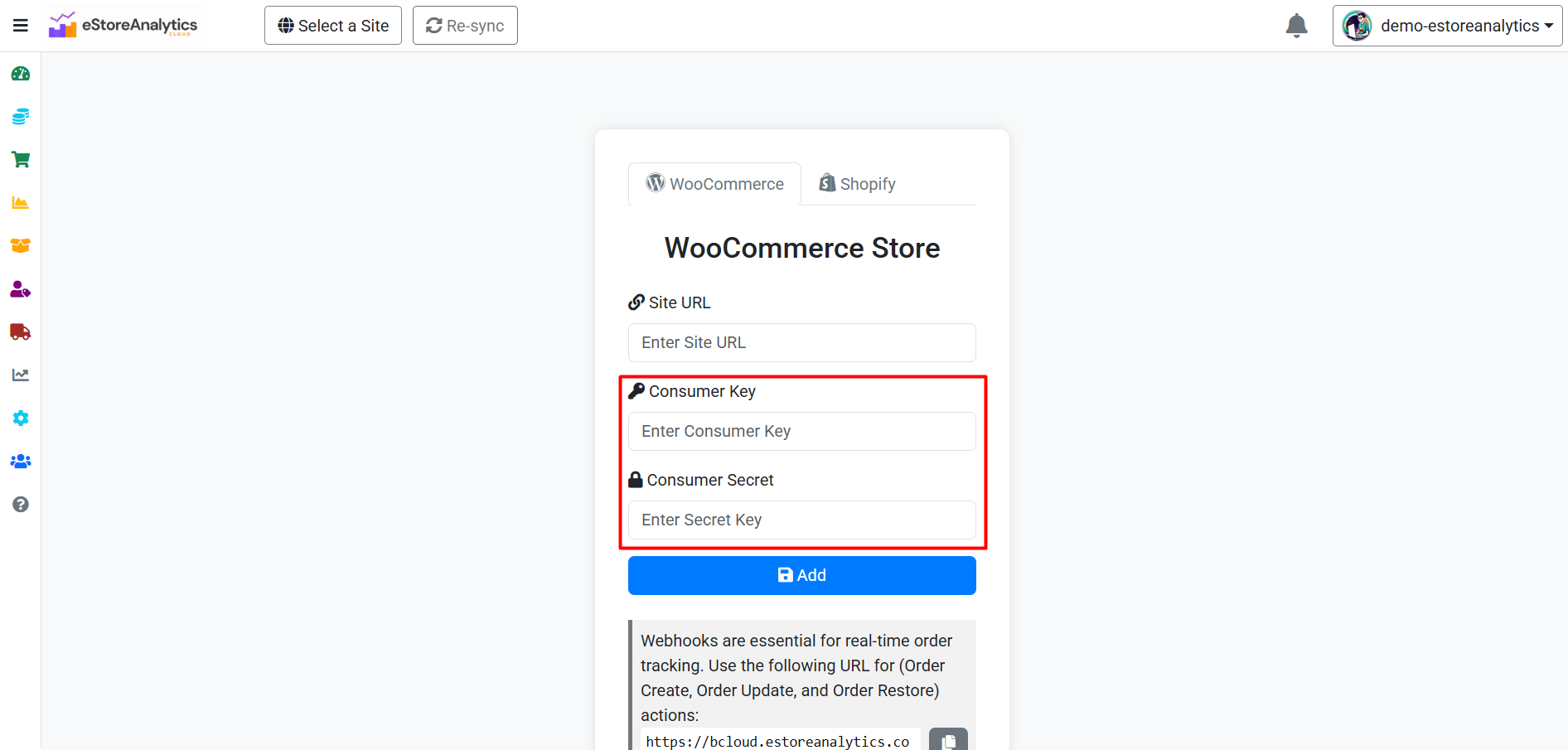Click the blue users group icon
The width and height of the screenshot is (1568, 750).
click(x=21, y=462)
